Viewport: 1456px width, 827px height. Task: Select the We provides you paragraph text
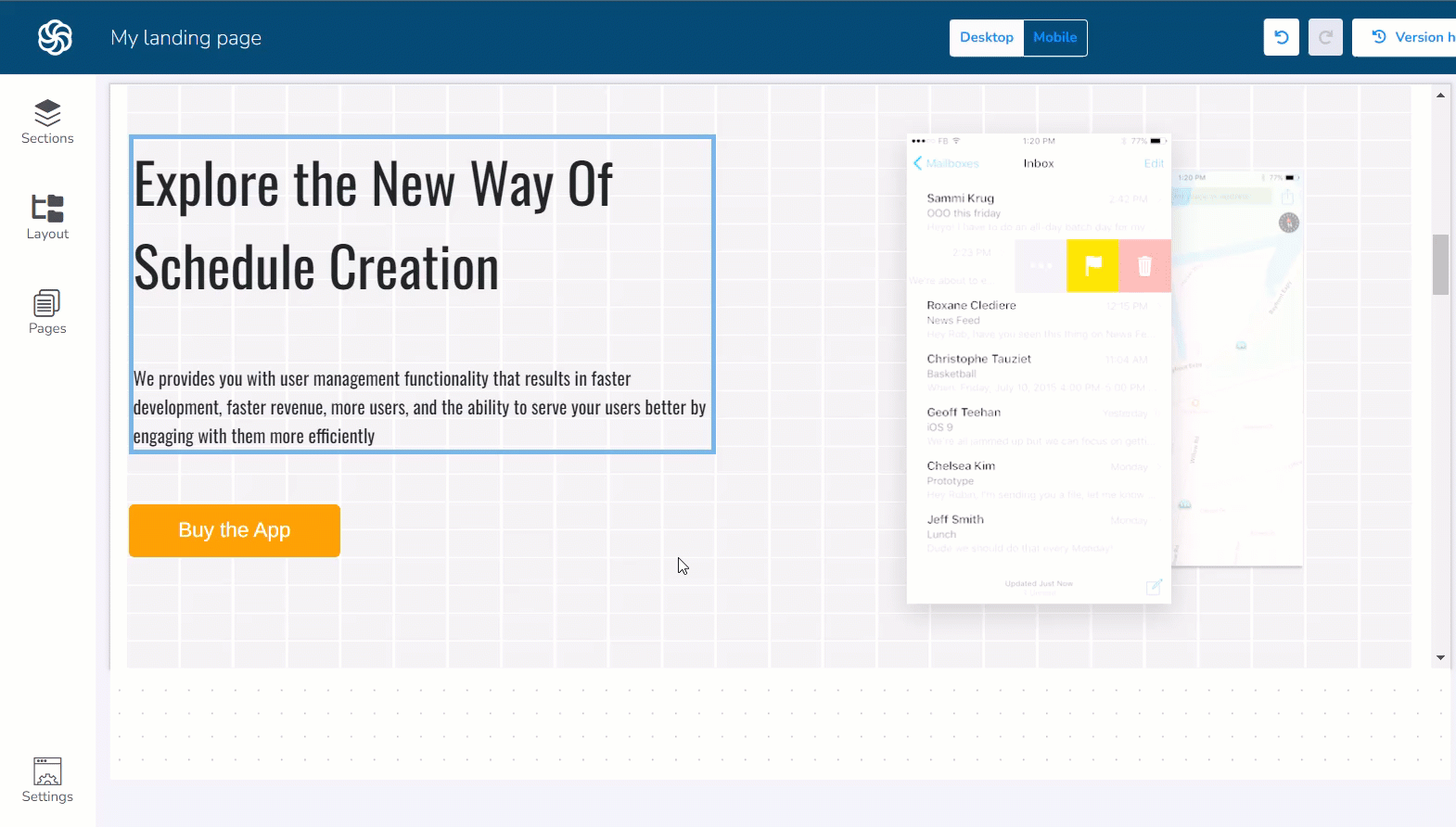point(419,407)
